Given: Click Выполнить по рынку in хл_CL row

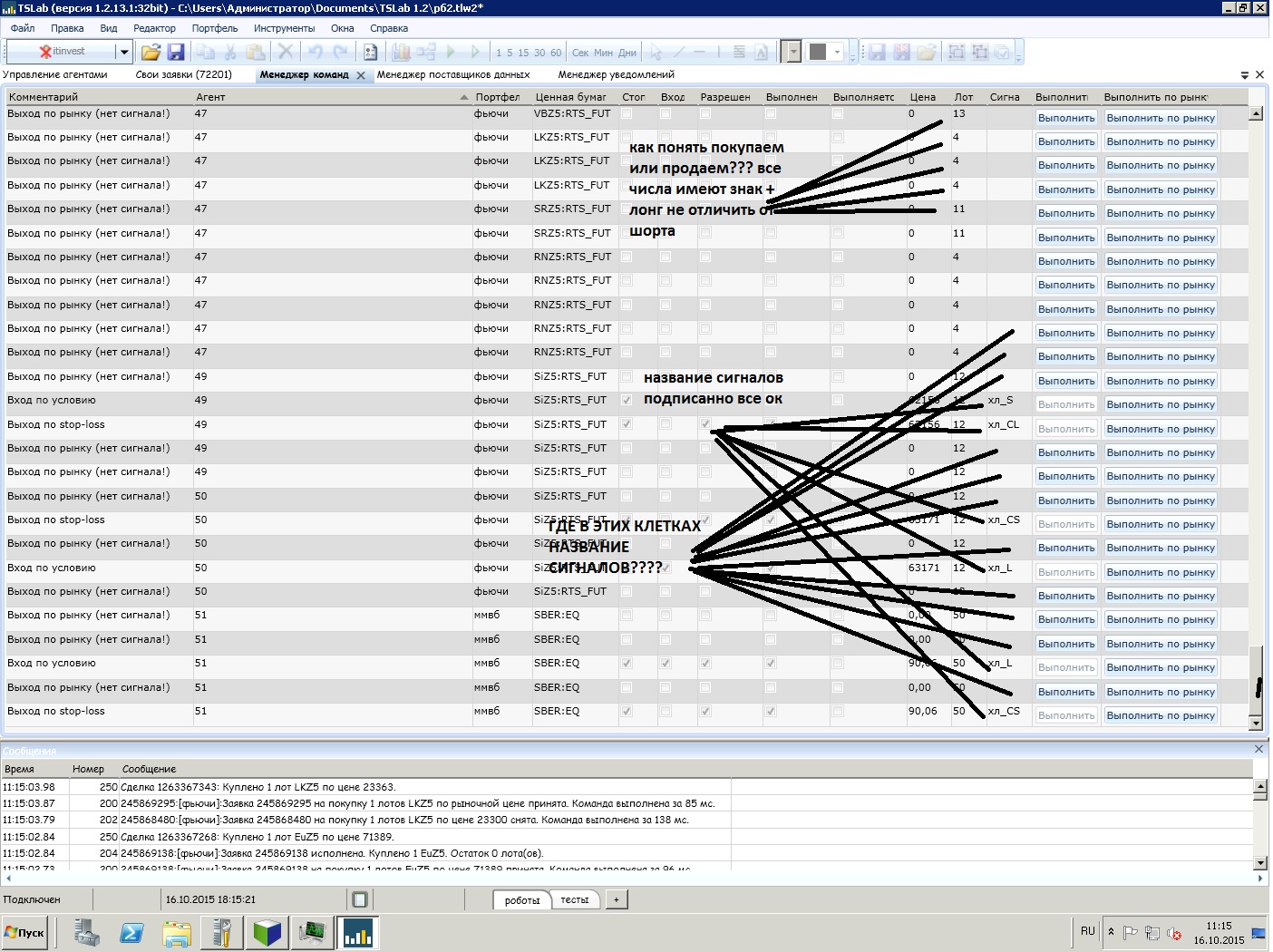Looking at the screenshot, I should tap(1161, 429).
